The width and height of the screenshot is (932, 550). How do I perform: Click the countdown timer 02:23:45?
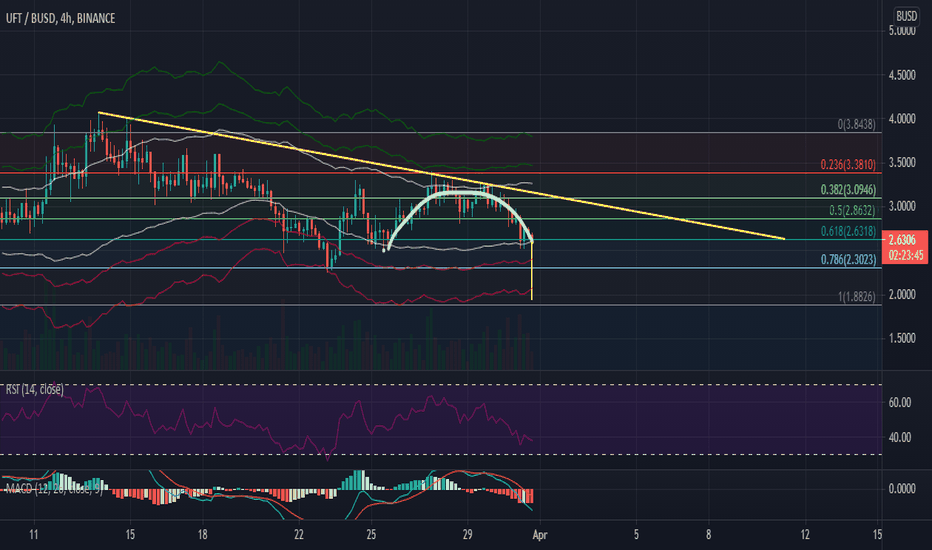pos(906,255)
